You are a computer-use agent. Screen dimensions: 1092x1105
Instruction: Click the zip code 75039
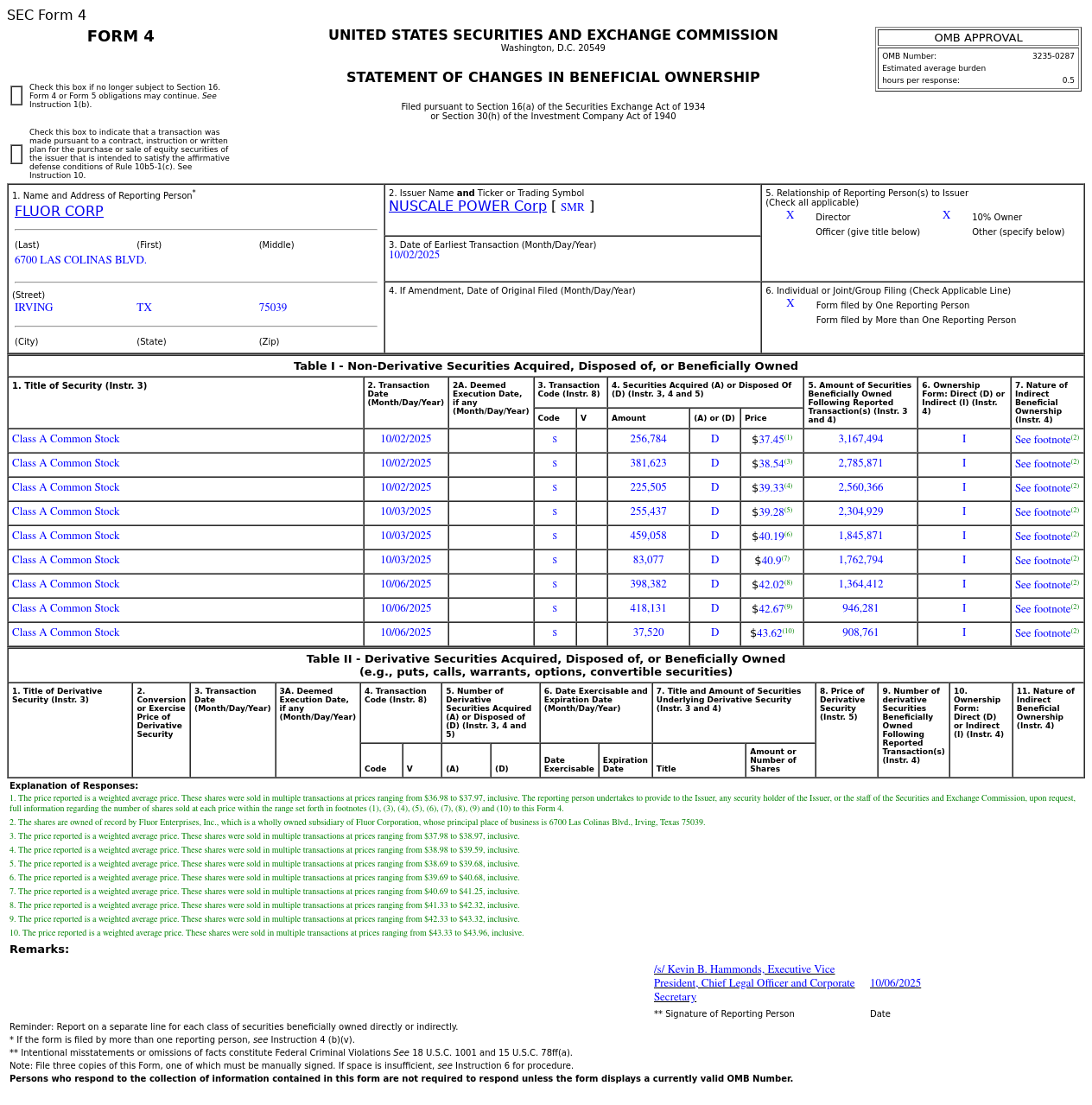tap(273, 308)
